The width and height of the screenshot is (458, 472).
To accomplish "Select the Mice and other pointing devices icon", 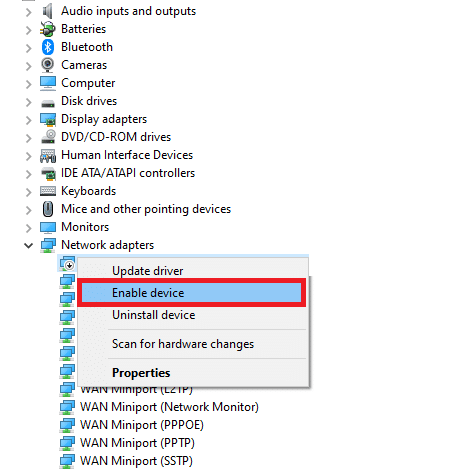I will coord(48,209).
